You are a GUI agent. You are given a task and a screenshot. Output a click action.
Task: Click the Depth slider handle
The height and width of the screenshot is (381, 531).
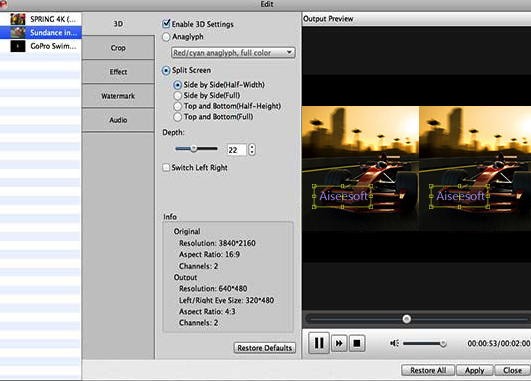pyautogui.click(x=193, y=148)
